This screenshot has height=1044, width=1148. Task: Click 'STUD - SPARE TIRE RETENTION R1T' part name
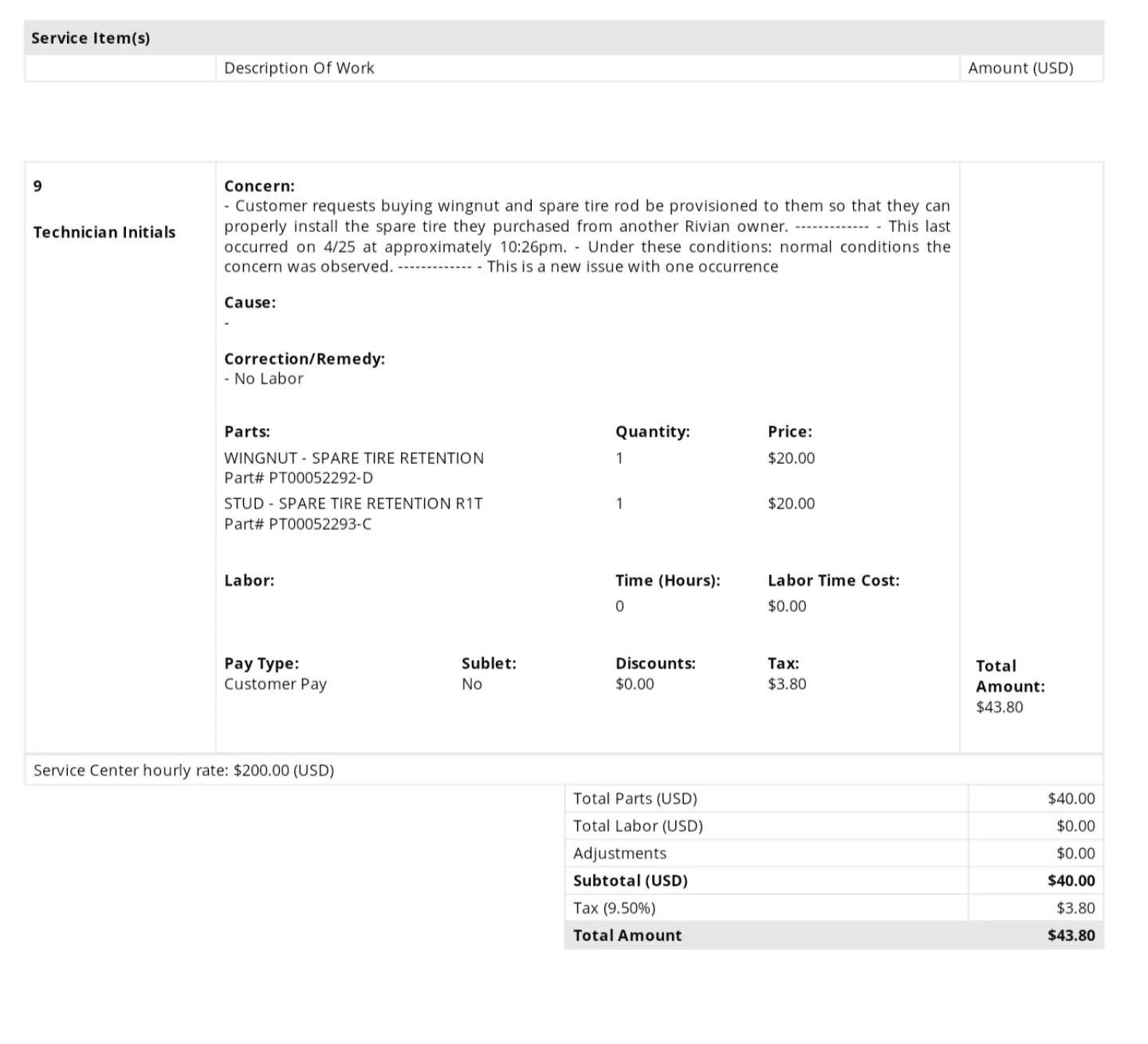point(353,504)
